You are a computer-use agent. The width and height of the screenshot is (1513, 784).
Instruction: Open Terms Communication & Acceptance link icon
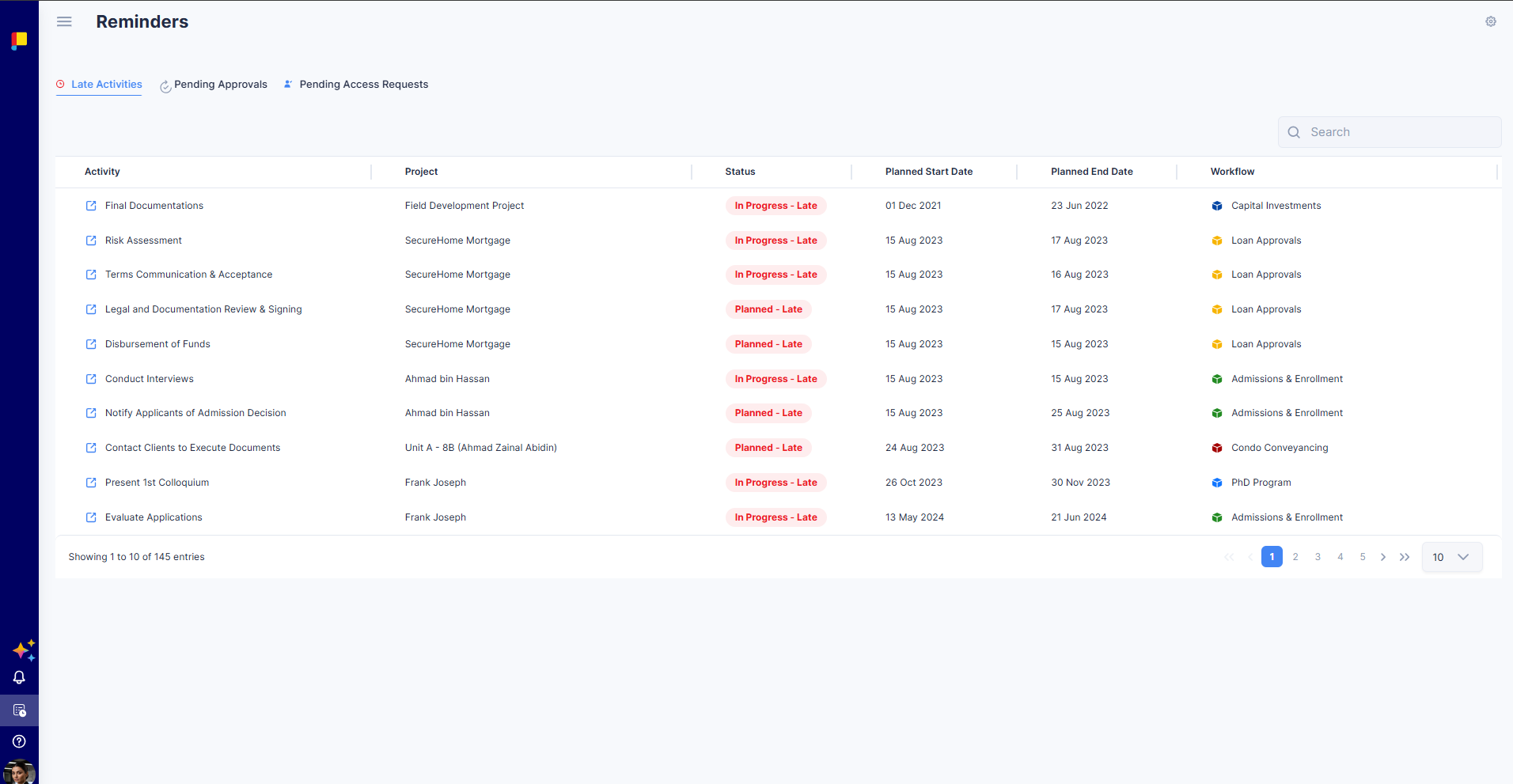[91, 275]
